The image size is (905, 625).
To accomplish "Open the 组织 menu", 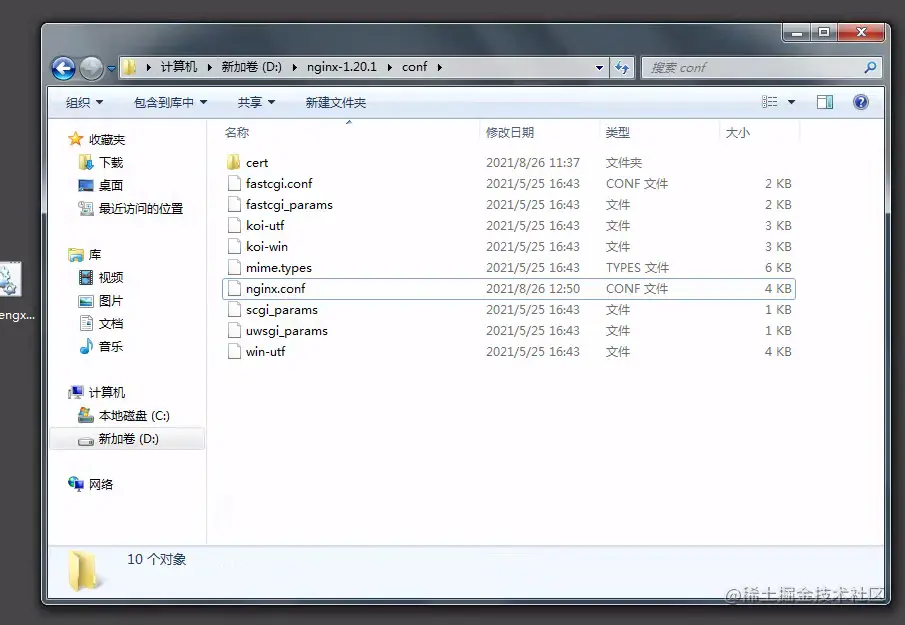I will click(x=84, y=103).
